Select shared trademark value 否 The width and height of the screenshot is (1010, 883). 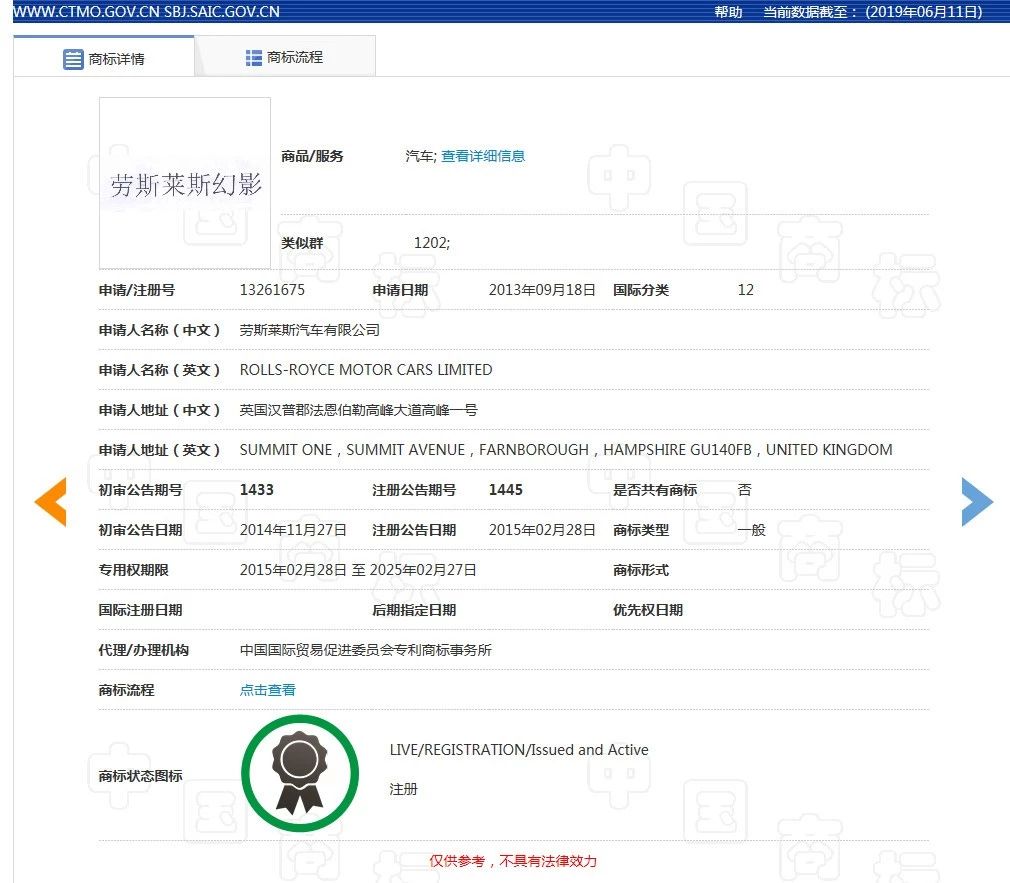745,489
